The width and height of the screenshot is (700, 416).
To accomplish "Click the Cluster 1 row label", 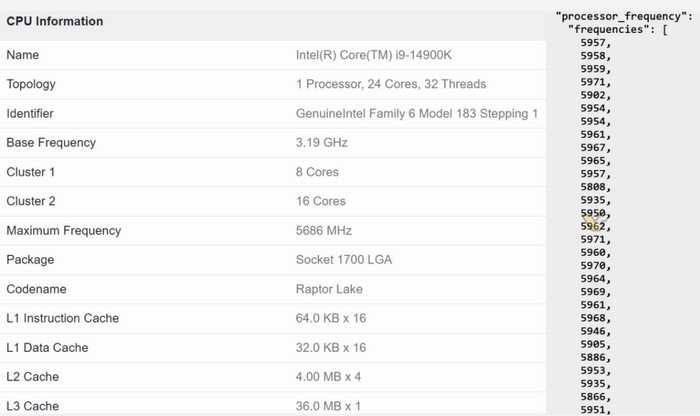I will 31,172.
